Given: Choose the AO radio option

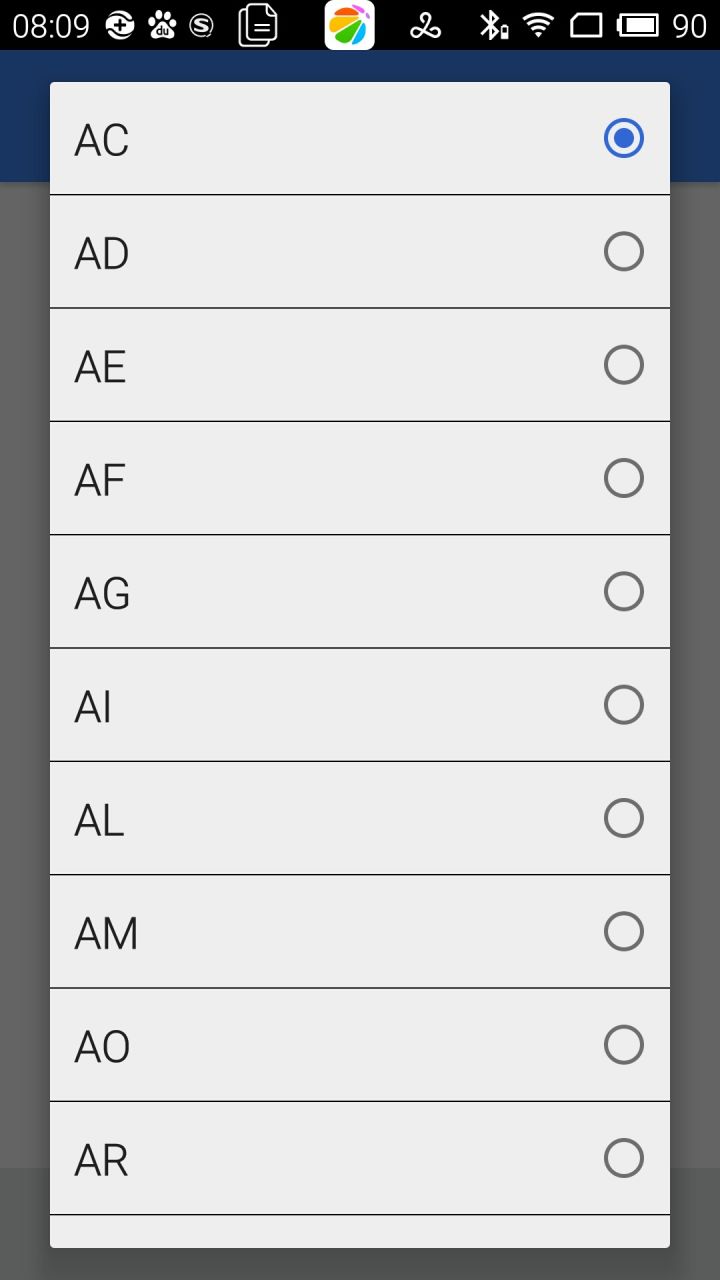Looking at the screenshot, I should pos(624,1045).
